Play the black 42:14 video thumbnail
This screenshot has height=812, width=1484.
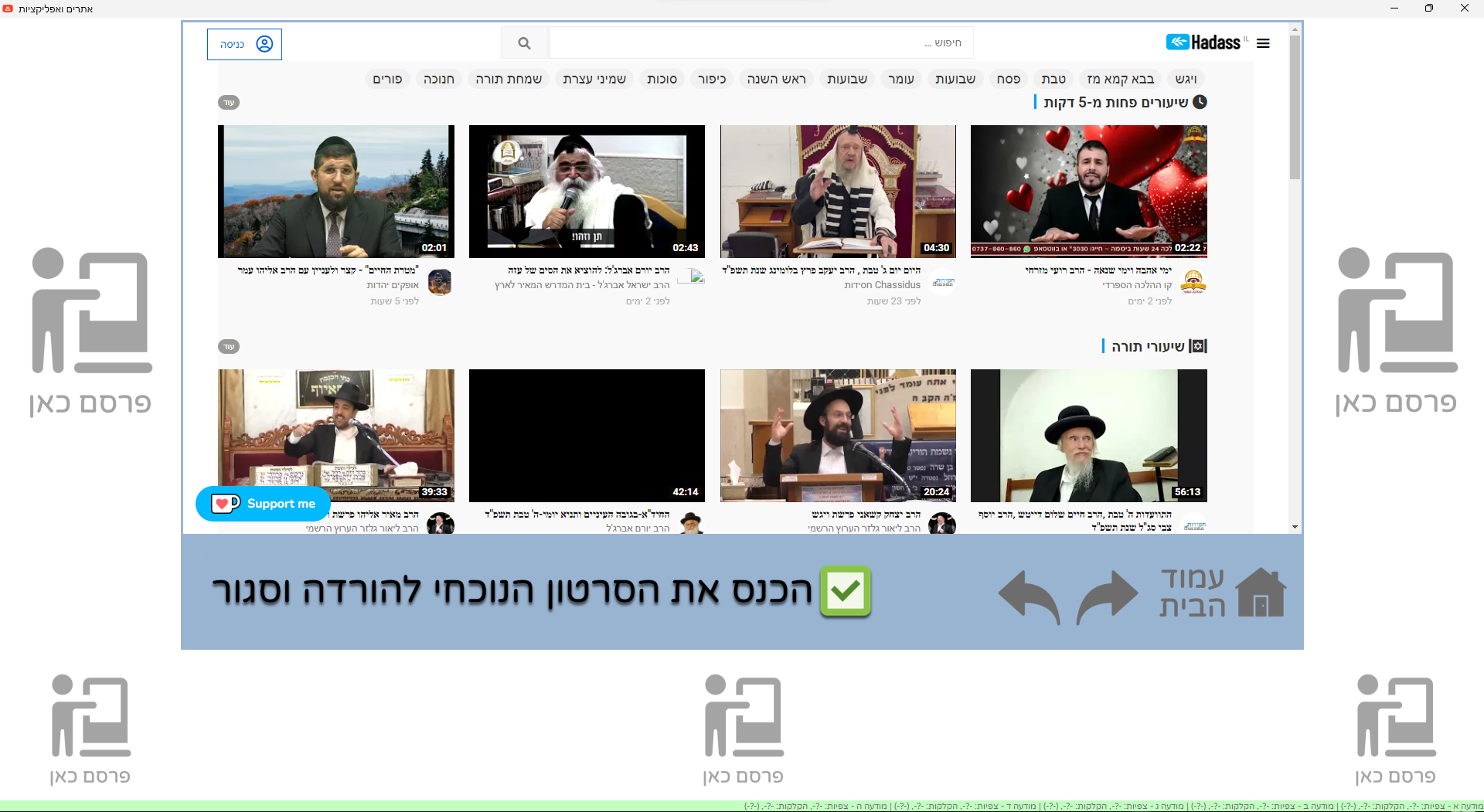(587, 436)
